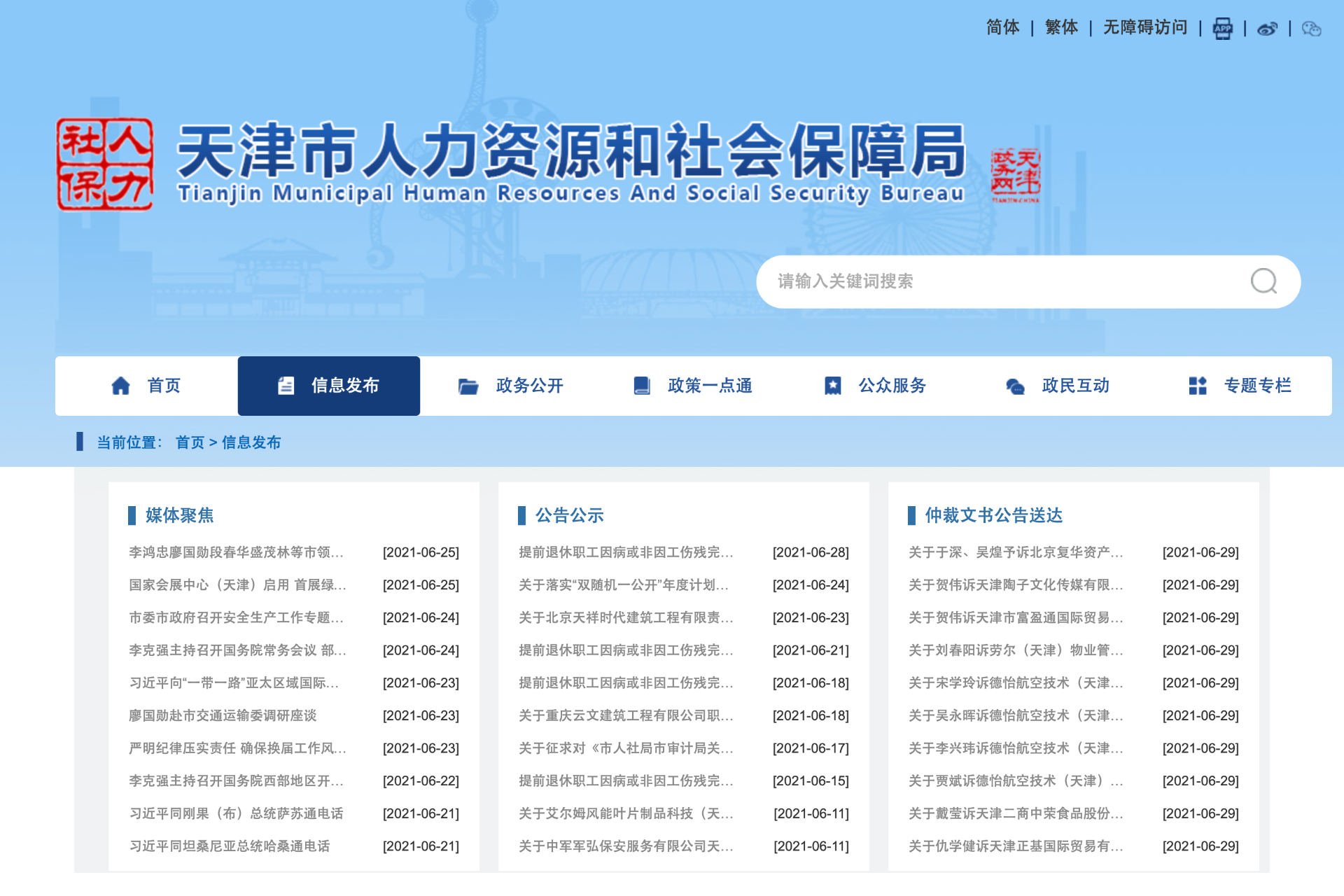Open notice 关于重庆云文建筑工程有限公司职…
1344x896 pixels.
626,715
